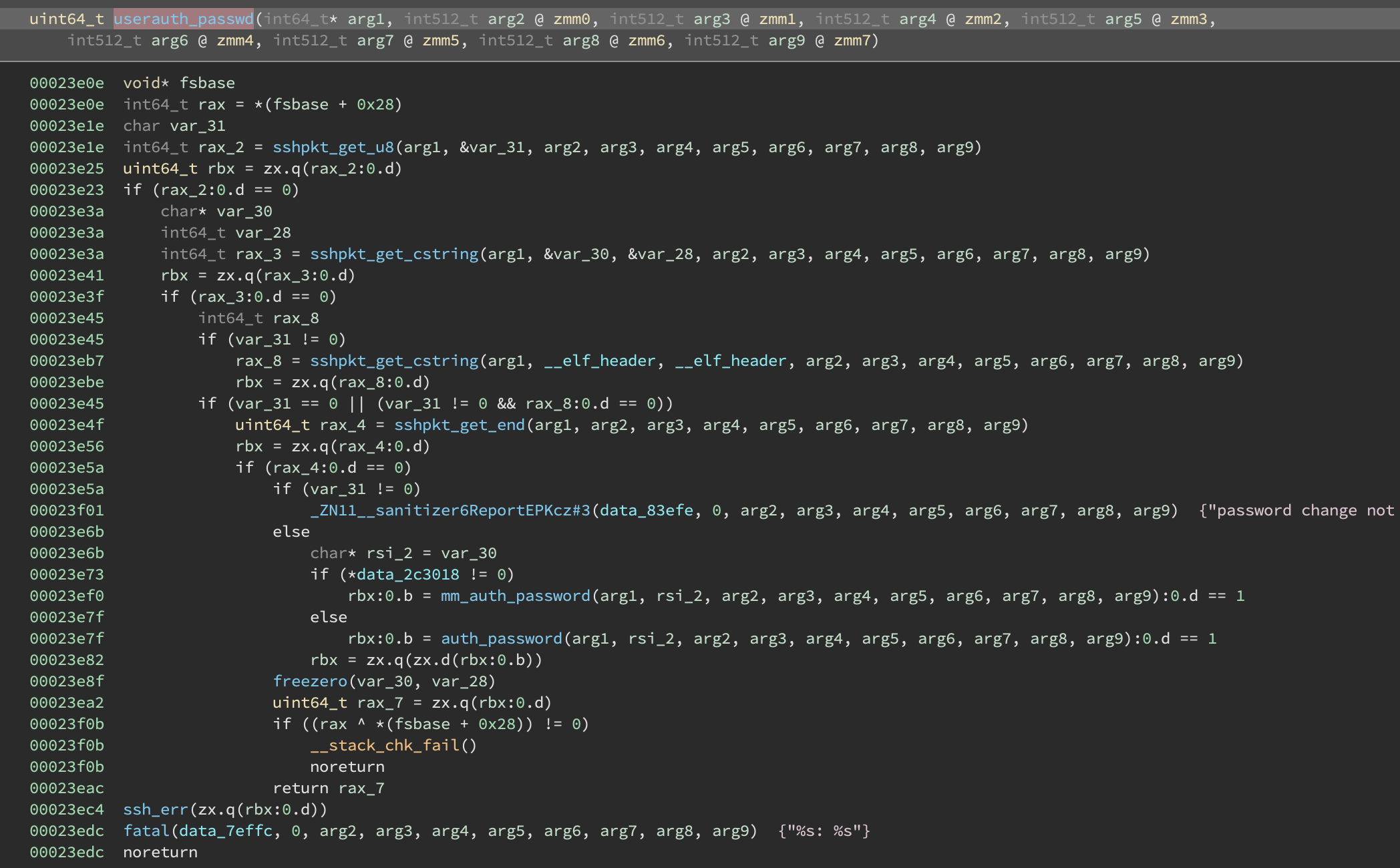
Task: Select the var_31 variable declaration
Action: coord(198,126)
